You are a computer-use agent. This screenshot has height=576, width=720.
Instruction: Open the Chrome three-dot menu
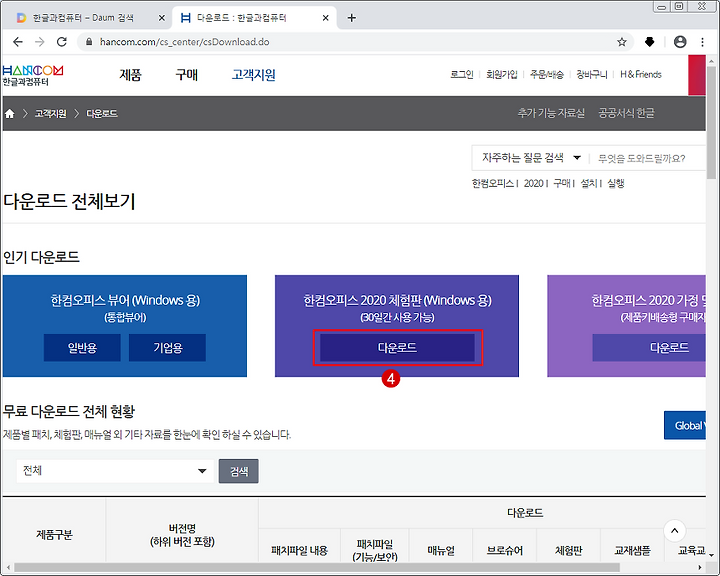(x=703, y=42)
